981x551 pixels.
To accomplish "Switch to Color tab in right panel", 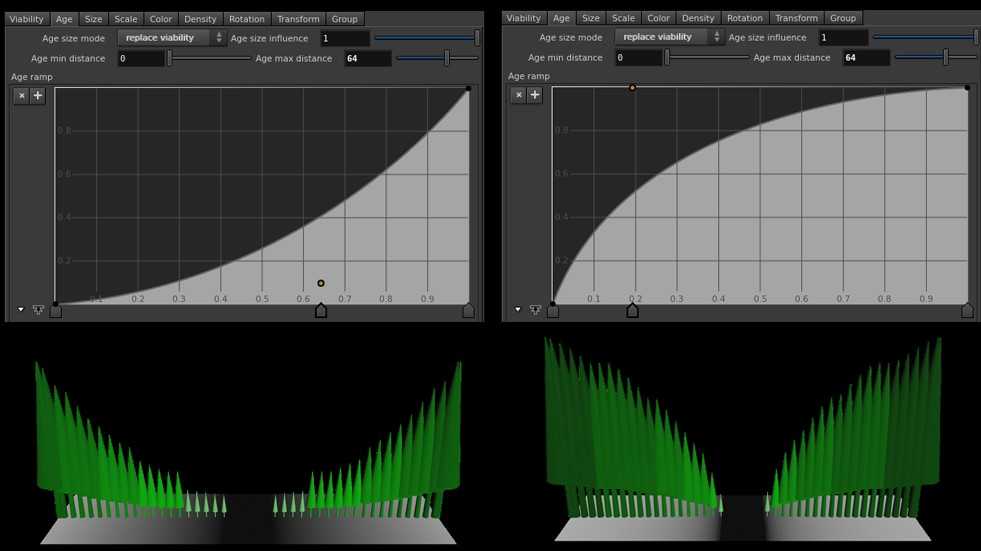I will pos(658,18).
